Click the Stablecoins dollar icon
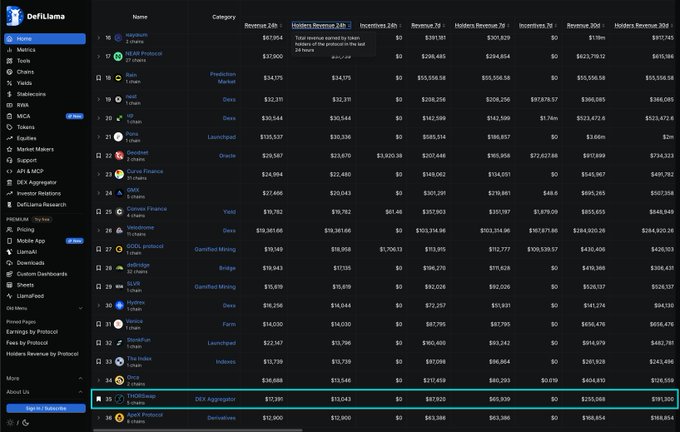 pos(10,94)
